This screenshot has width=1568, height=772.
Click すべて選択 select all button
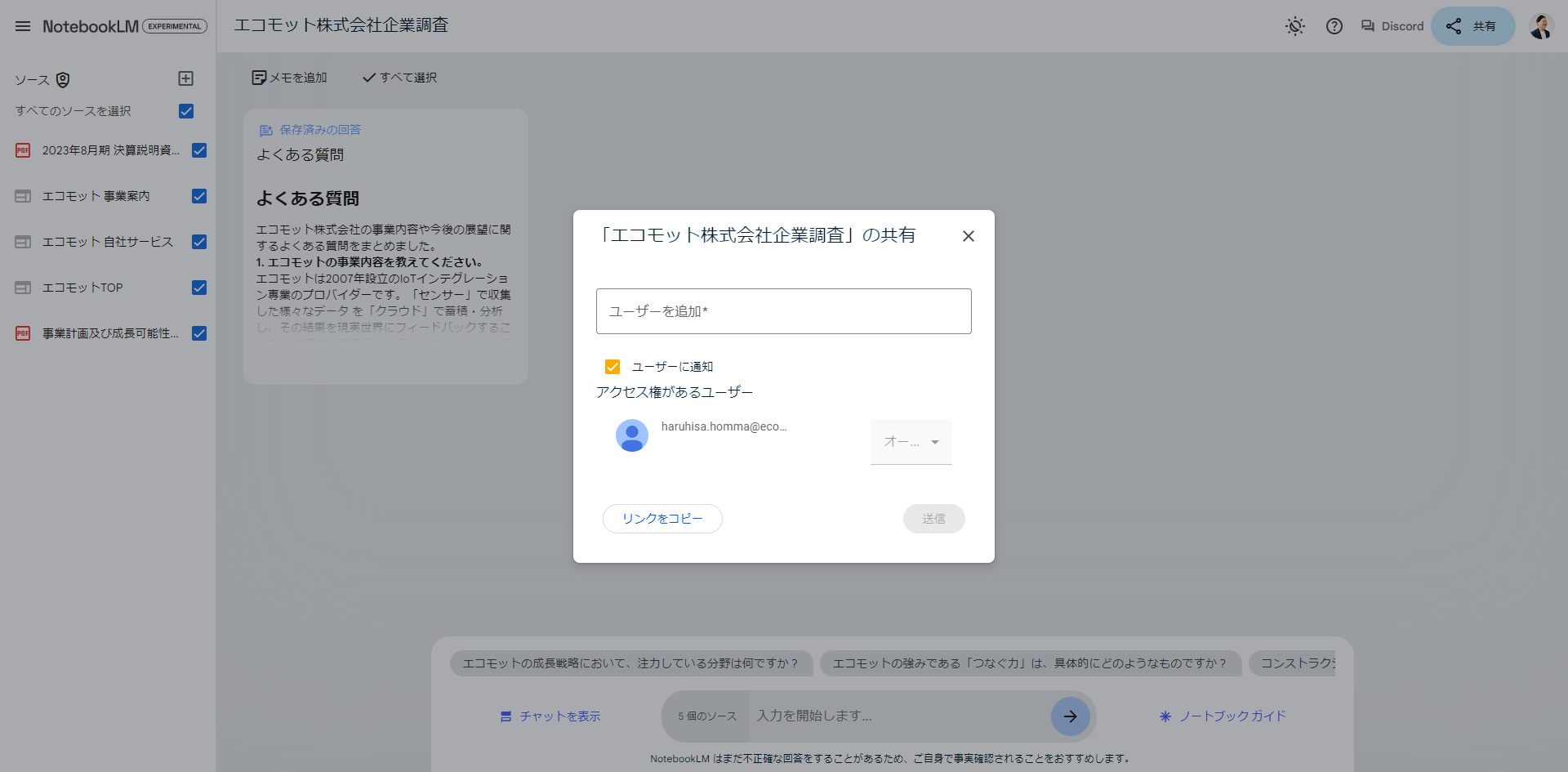(x=400, y=78)
